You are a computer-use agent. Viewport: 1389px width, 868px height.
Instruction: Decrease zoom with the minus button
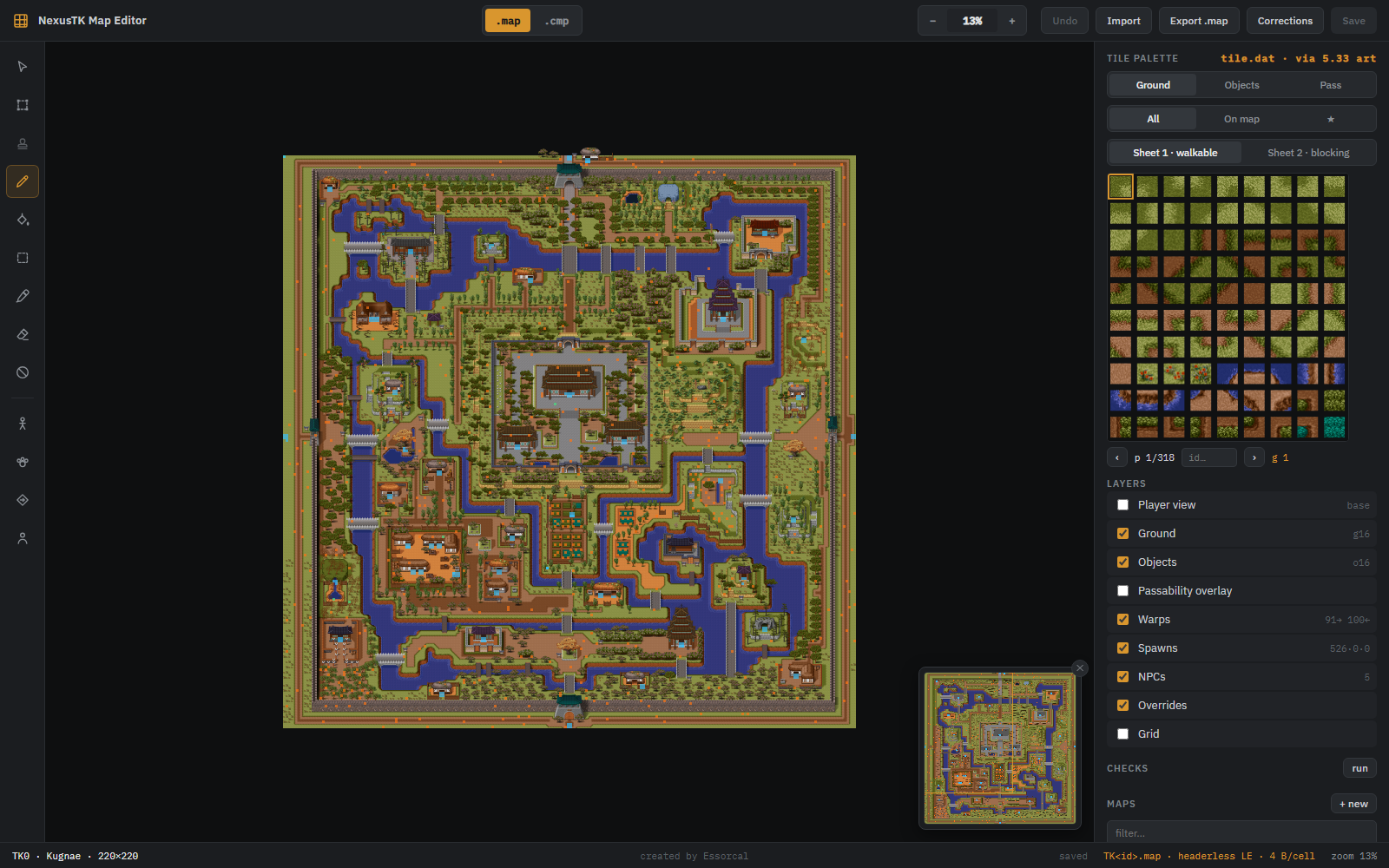tap(933, 21)
